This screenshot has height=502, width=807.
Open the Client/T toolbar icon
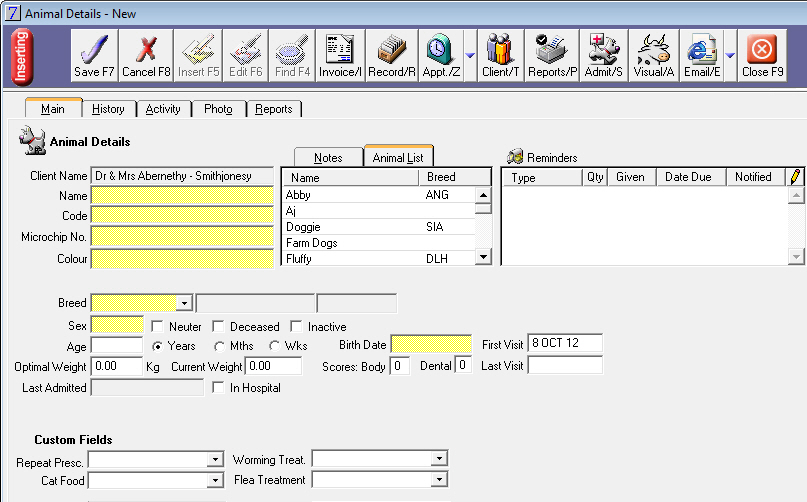(x=500, y=56)
